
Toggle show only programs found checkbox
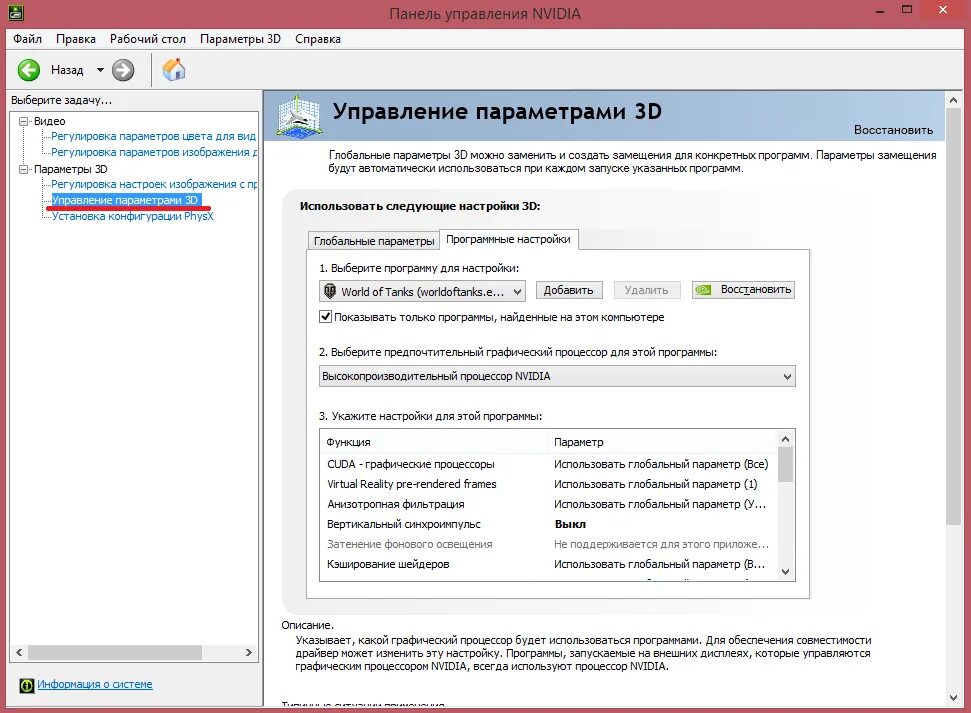325,317
